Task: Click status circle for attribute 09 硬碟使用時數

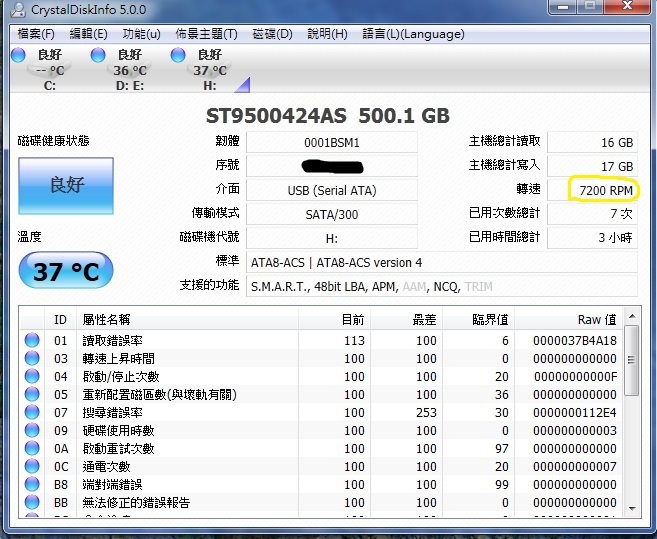Action: [x=32, y=430]
